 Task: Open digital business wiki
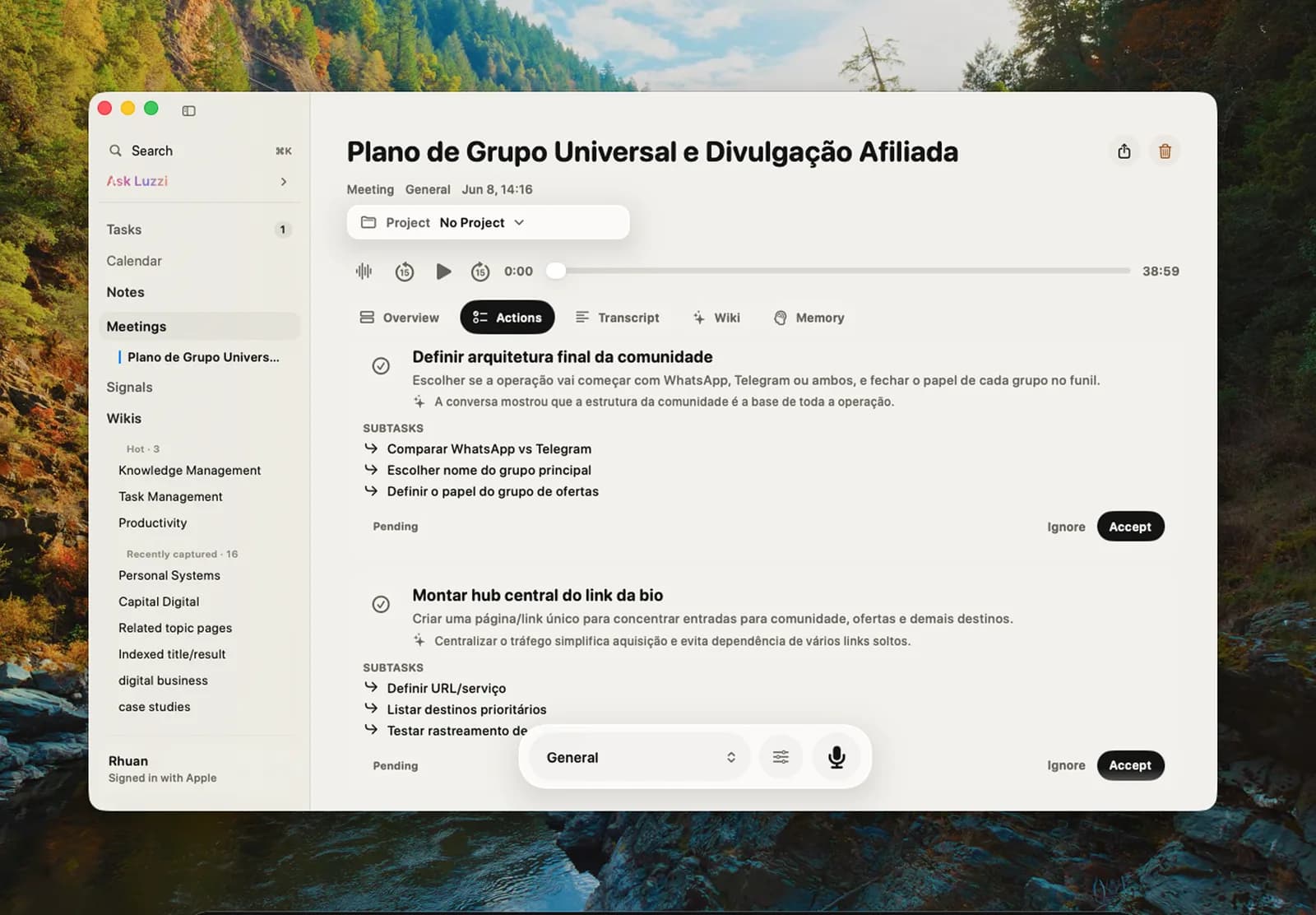point(163,681)
